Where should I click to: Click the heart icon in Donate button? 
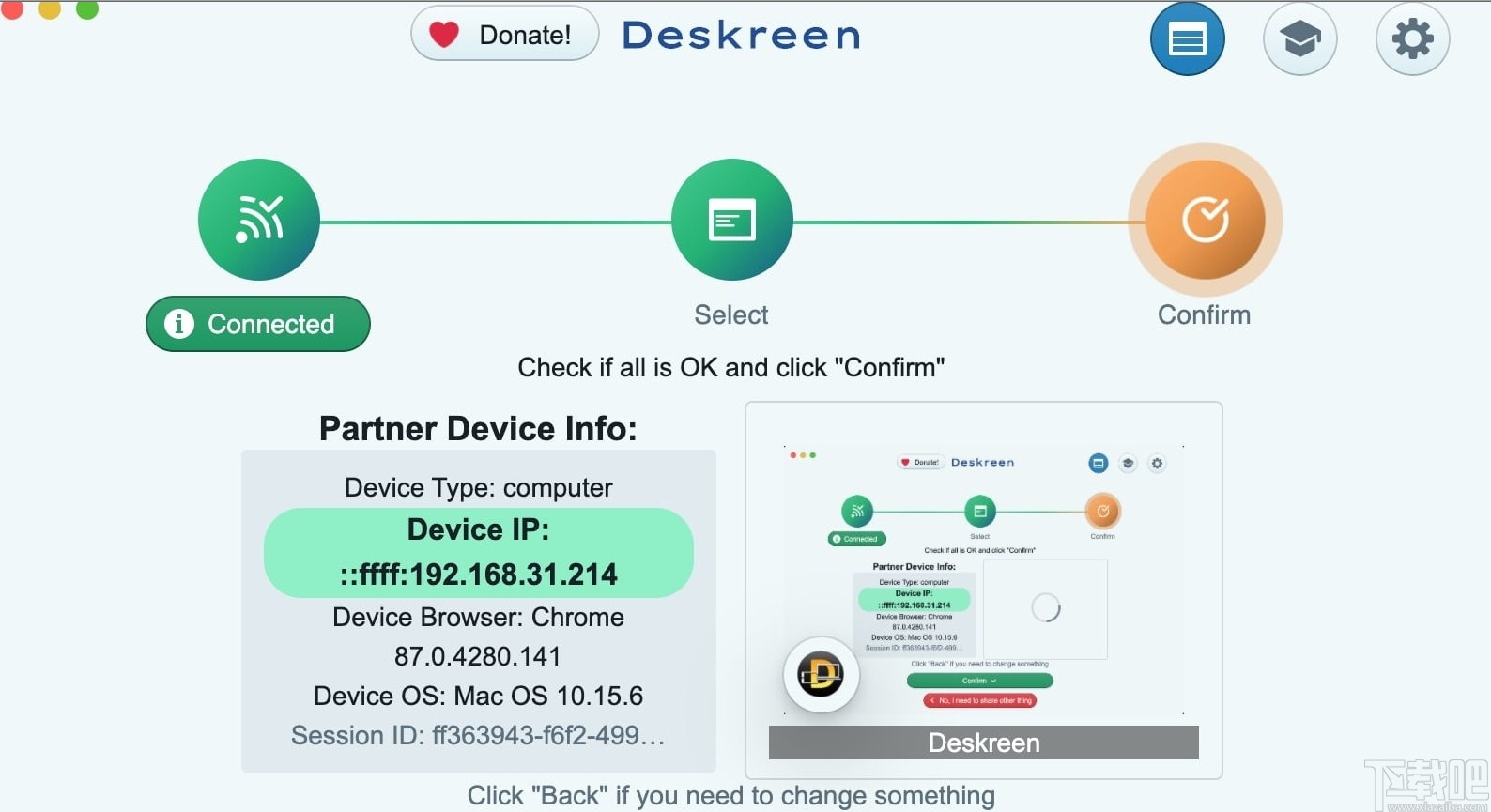click(444, 35)
